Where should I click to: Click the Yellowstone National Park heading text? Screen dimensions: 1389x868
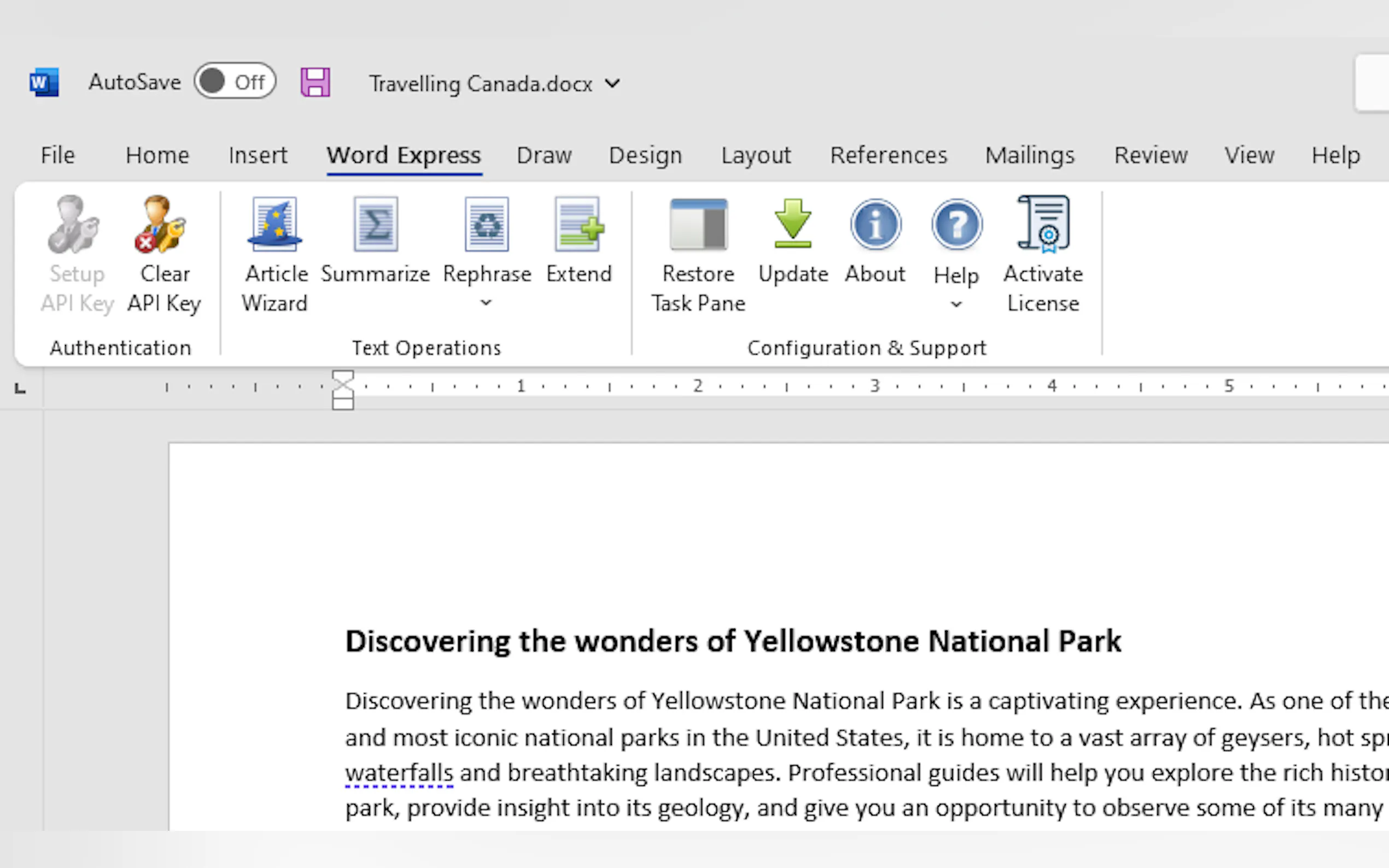(733, 641)
